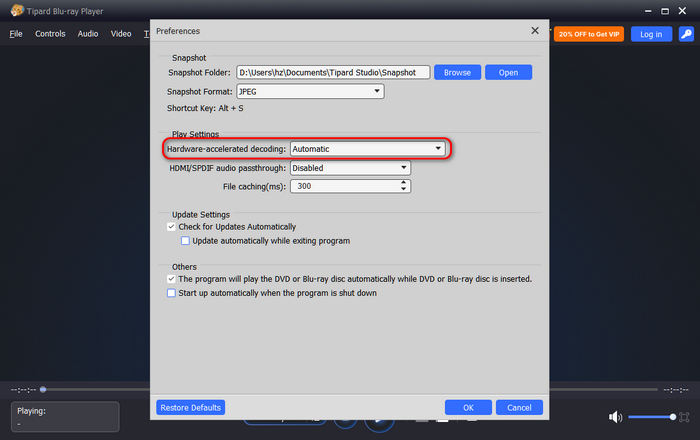Mute audio with the speaker icon
700x440 pixels.
tap(615, 417)
